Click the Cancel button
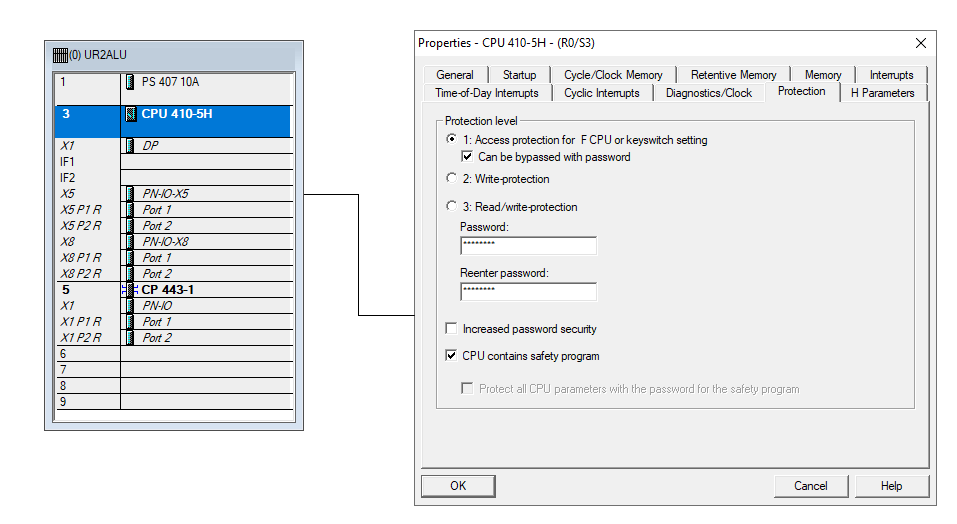 pyautogui.click(x=811, y=486)
